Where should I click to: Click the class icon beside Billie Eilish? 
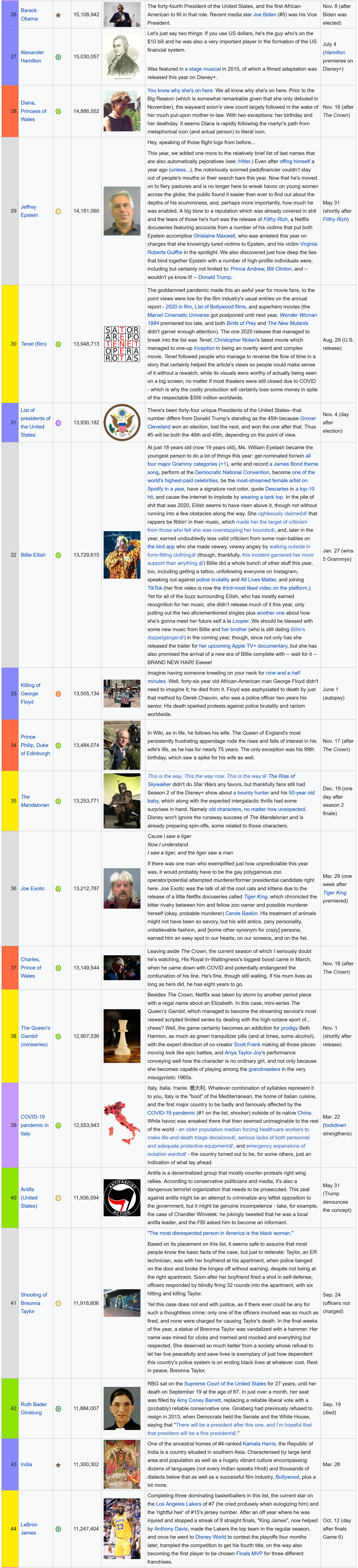[59, 555]
